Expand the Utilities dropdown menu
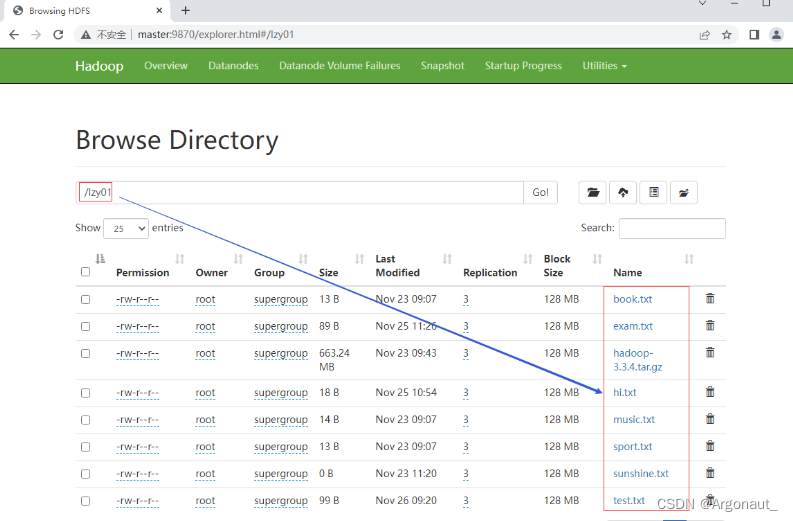Viewport: 793px width, 521px height. [604, 66]
